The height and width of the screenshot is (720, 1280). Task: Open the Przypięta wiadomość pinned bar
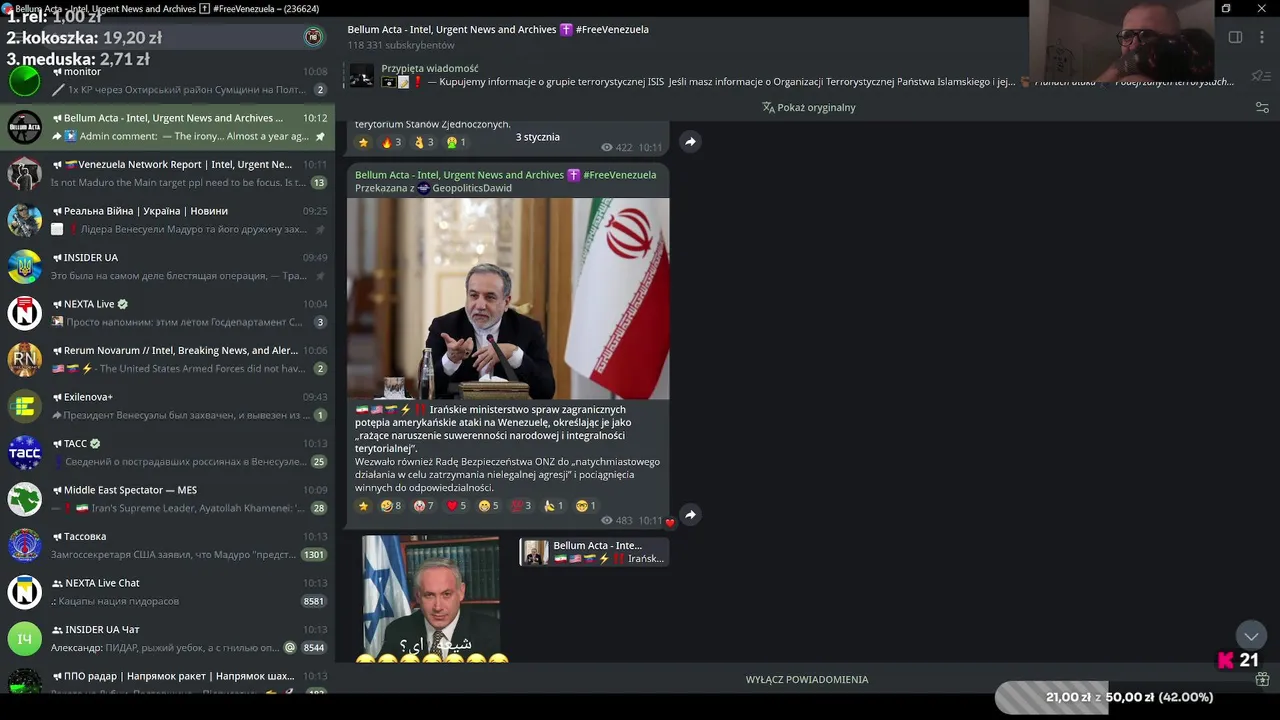(795, 76)
